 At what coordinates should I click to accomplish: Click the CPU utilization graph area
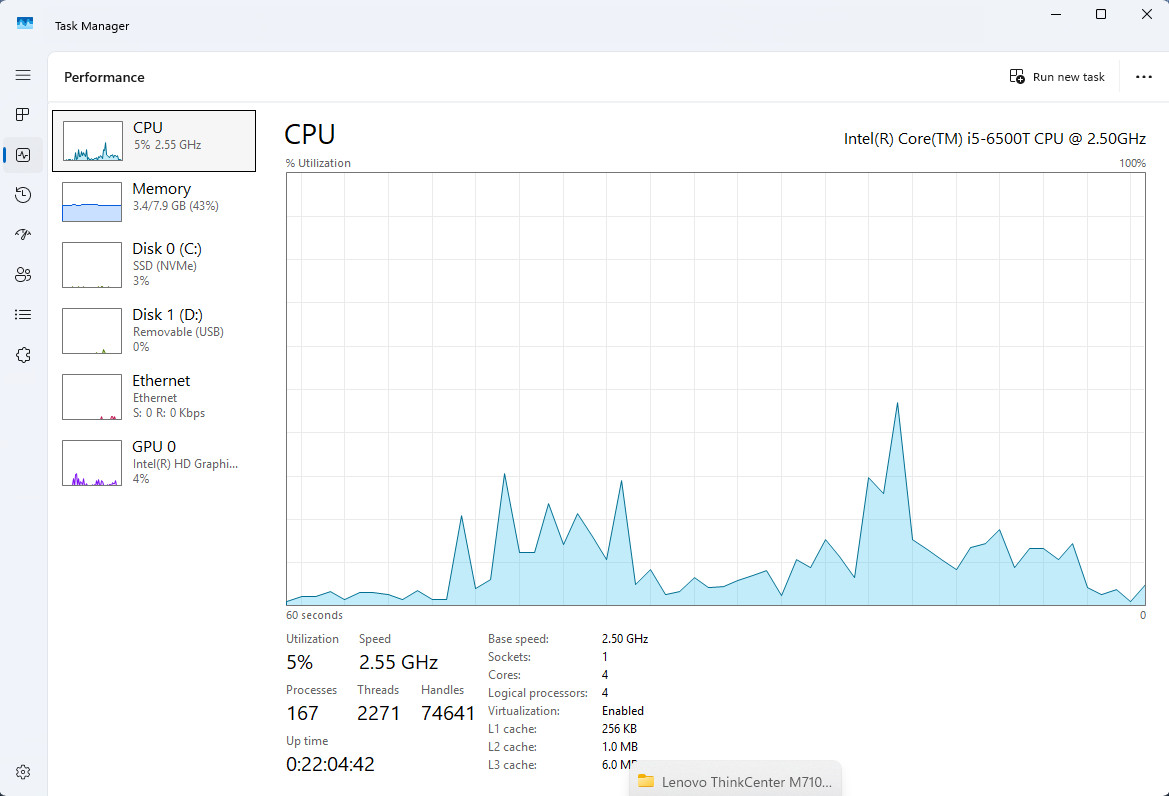(x=716, y=388)
